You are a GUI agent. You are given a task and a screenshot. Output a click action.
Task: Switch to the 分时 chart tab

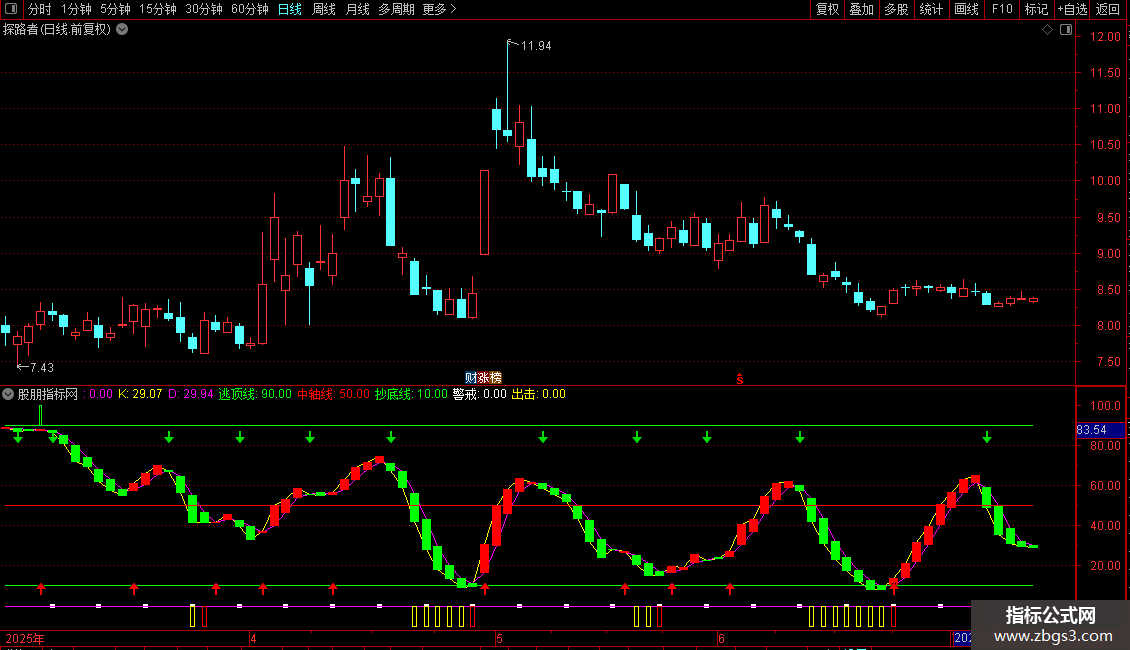pos(40,9)
